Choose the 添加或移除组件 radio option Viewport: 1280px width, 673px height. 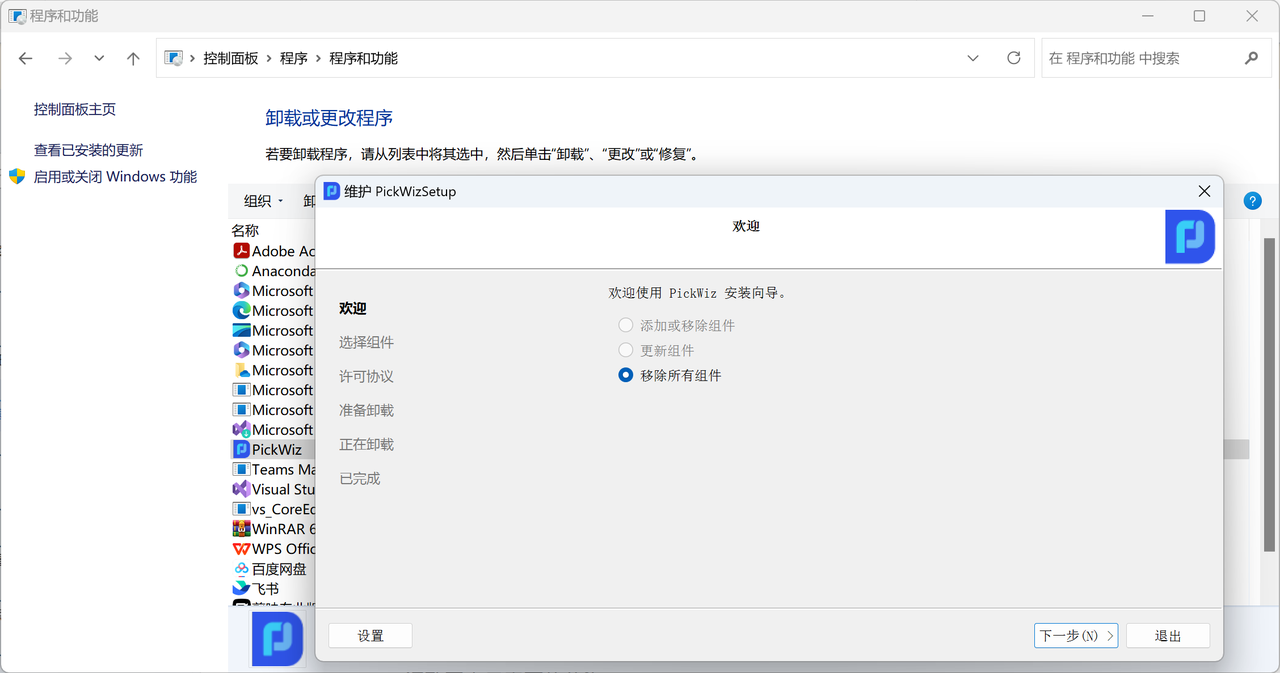tap(626, 326)
